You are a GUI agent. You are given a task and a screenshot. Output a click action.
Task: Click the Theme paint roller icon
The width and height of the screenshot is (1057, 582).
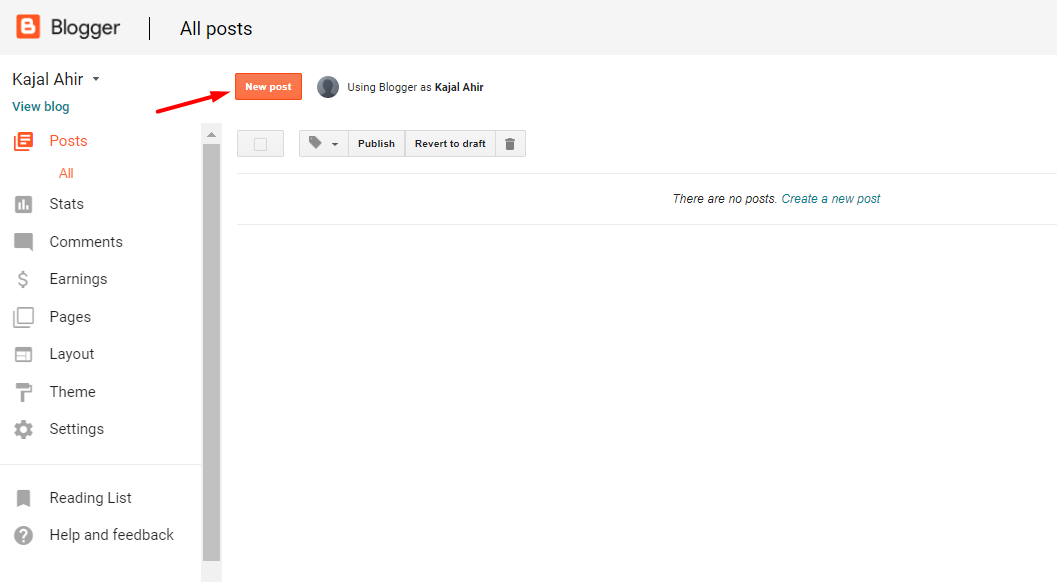[x=23, y=392]
